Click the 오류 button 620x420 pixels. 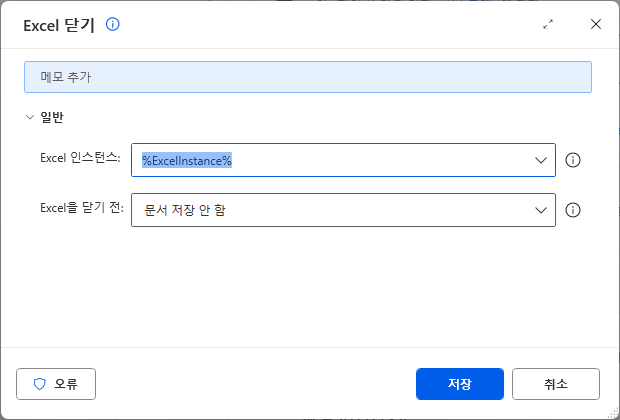pyautogui.click(x=56, y=384)
